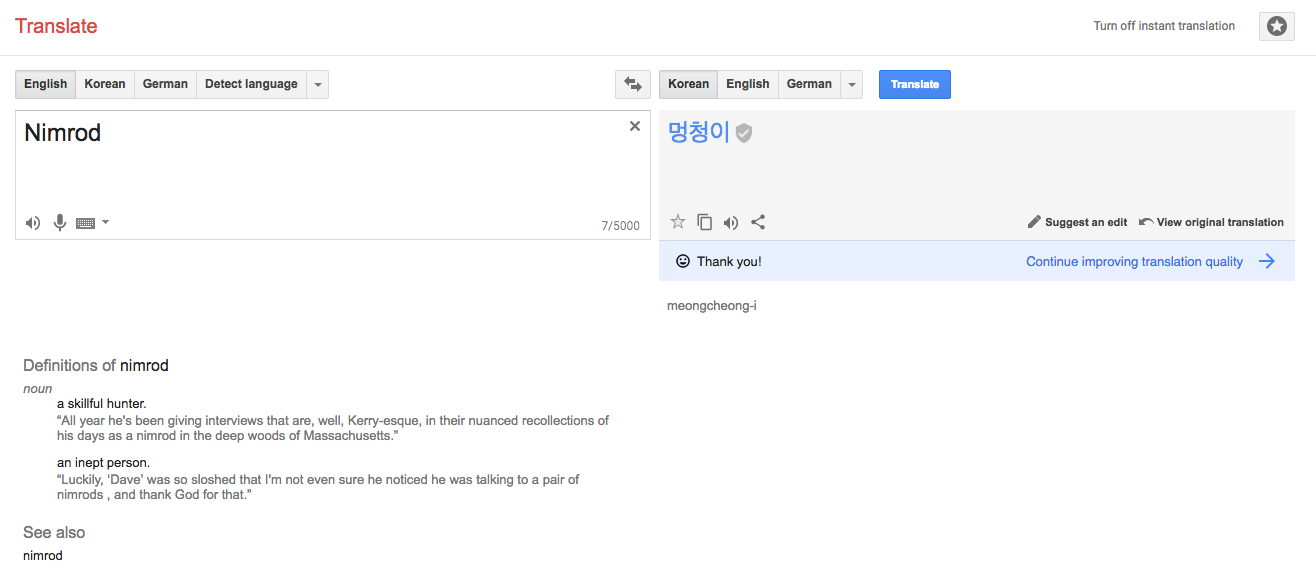This screenshot has width=1316, height=578.
Task: Select English as target language
Action: (748, 84)
